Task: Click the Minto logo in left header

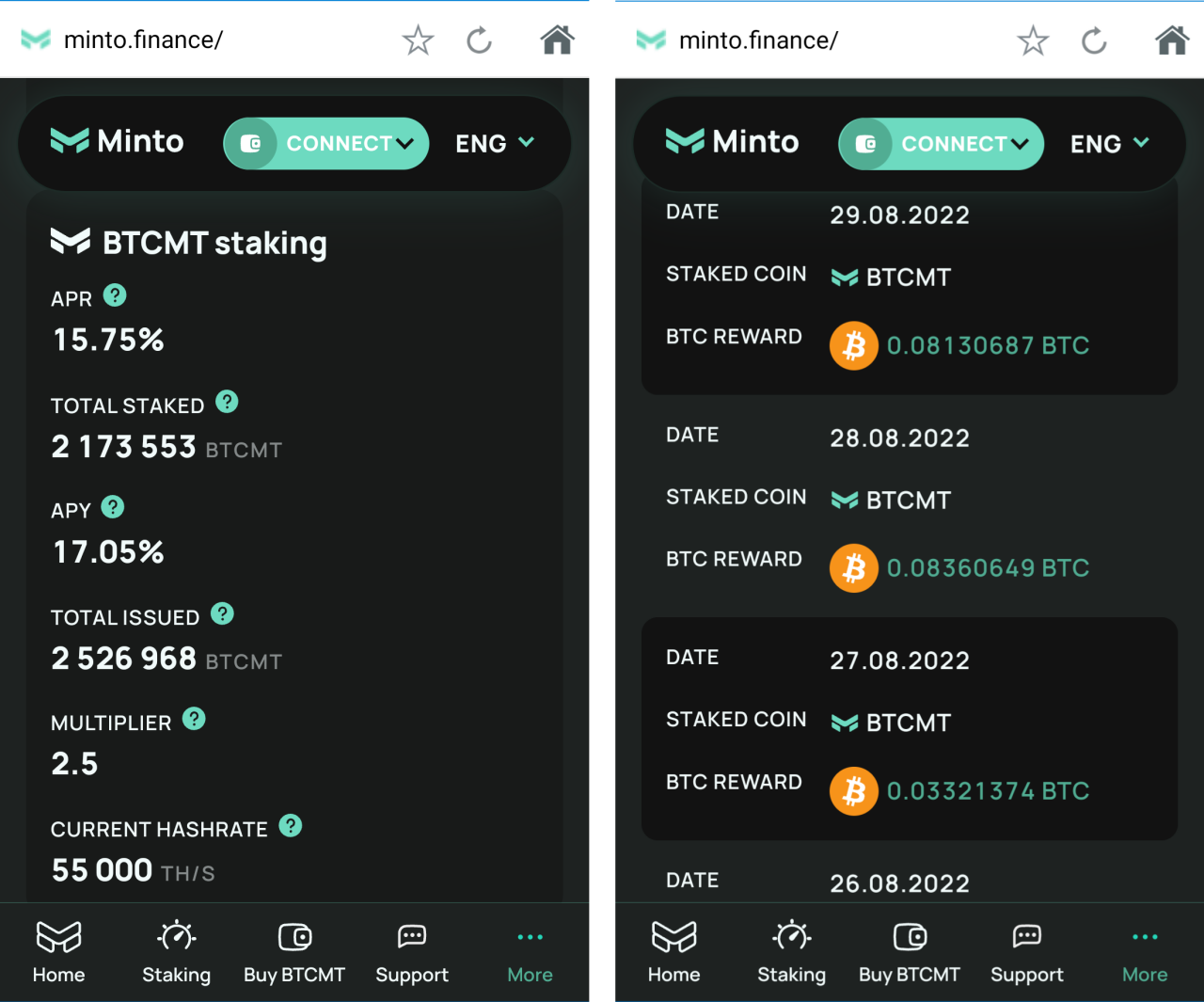Action: click(x=117, y=141)
